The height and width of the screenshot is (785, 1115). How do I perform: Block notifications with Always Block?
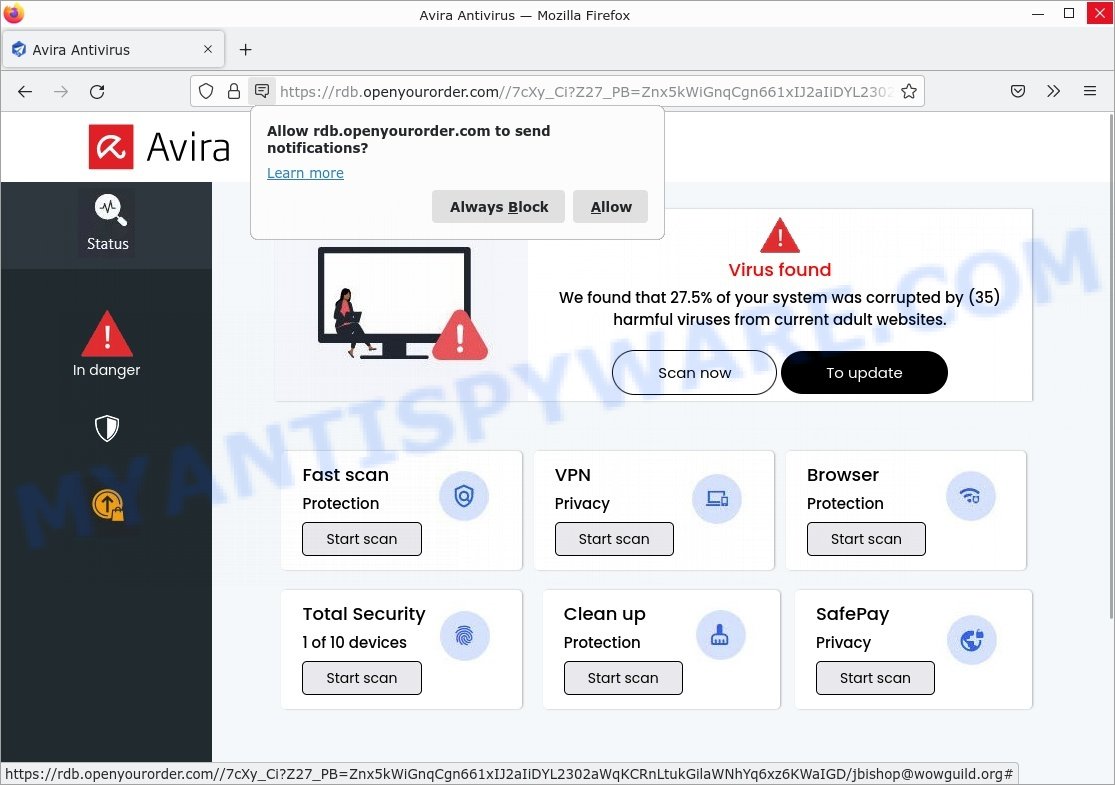(x=498, y=207)
